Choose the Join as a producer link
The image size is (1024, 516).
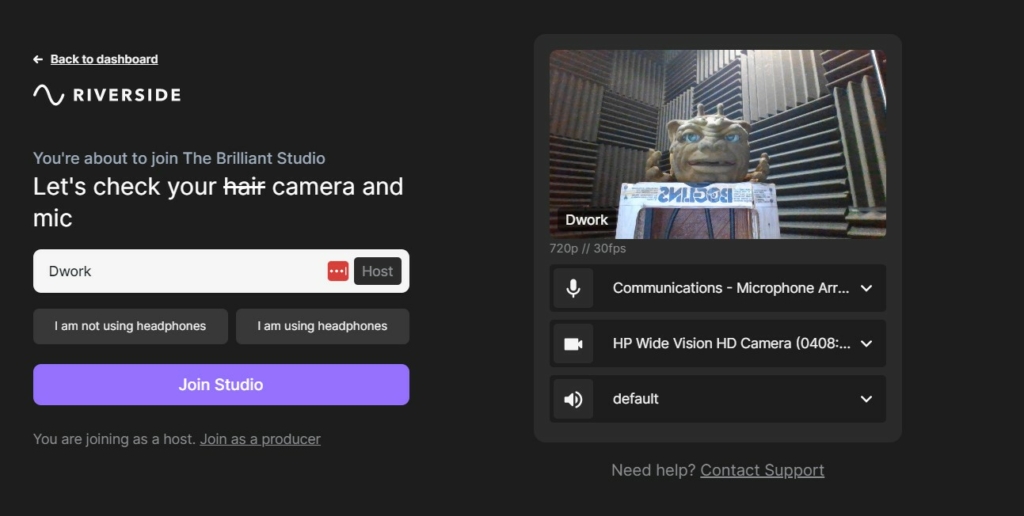[260, 439]
